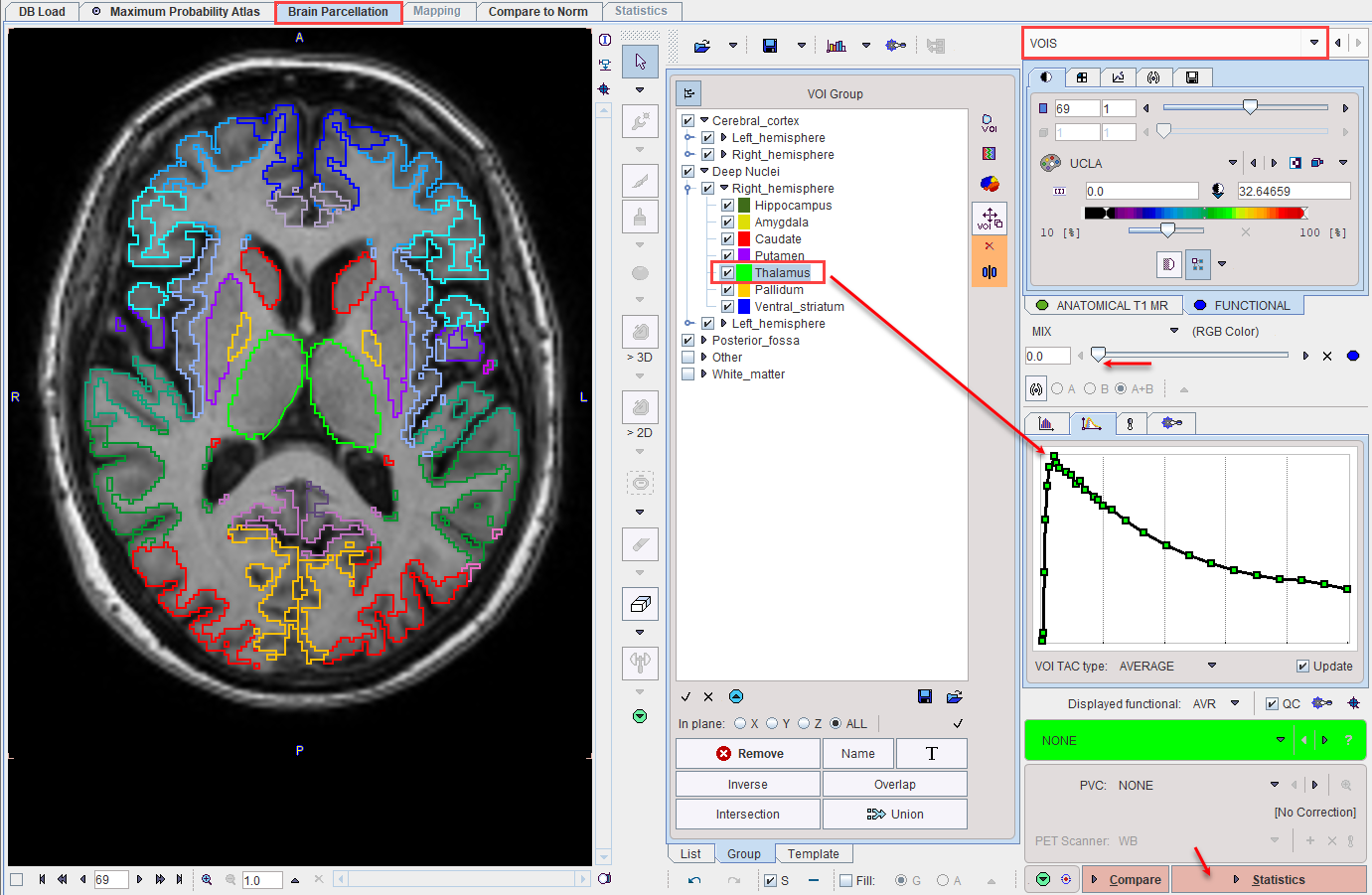Click the open folder icon below VOI list
The height and width of the screenshot is (895, 1372).
955,696
